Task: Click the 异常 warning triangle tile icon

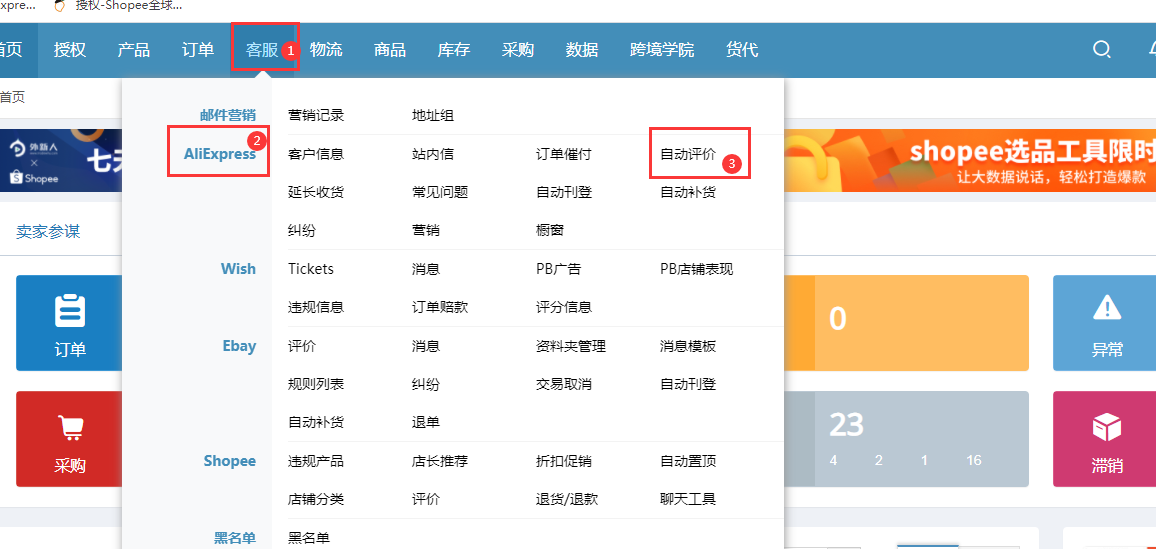Action: [x=1107, y=307]
